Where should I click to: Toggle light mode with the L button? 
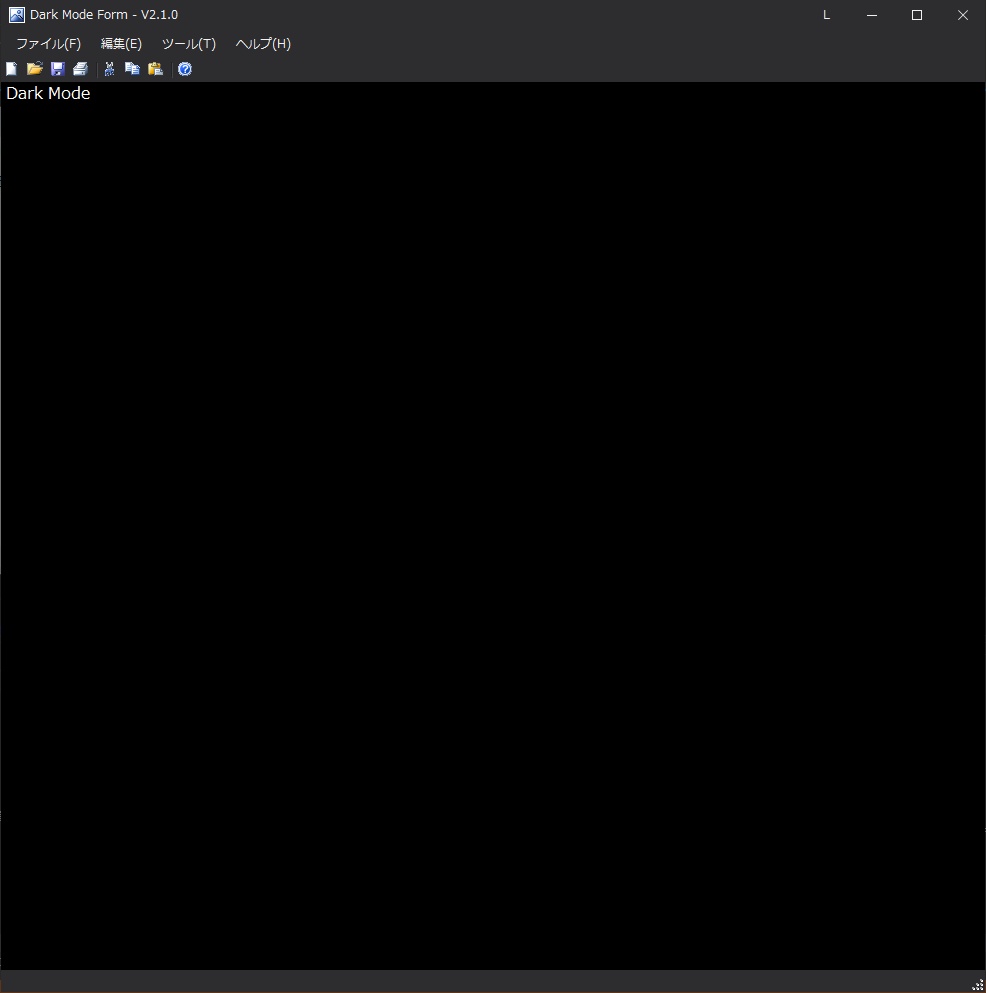point(826,15)
